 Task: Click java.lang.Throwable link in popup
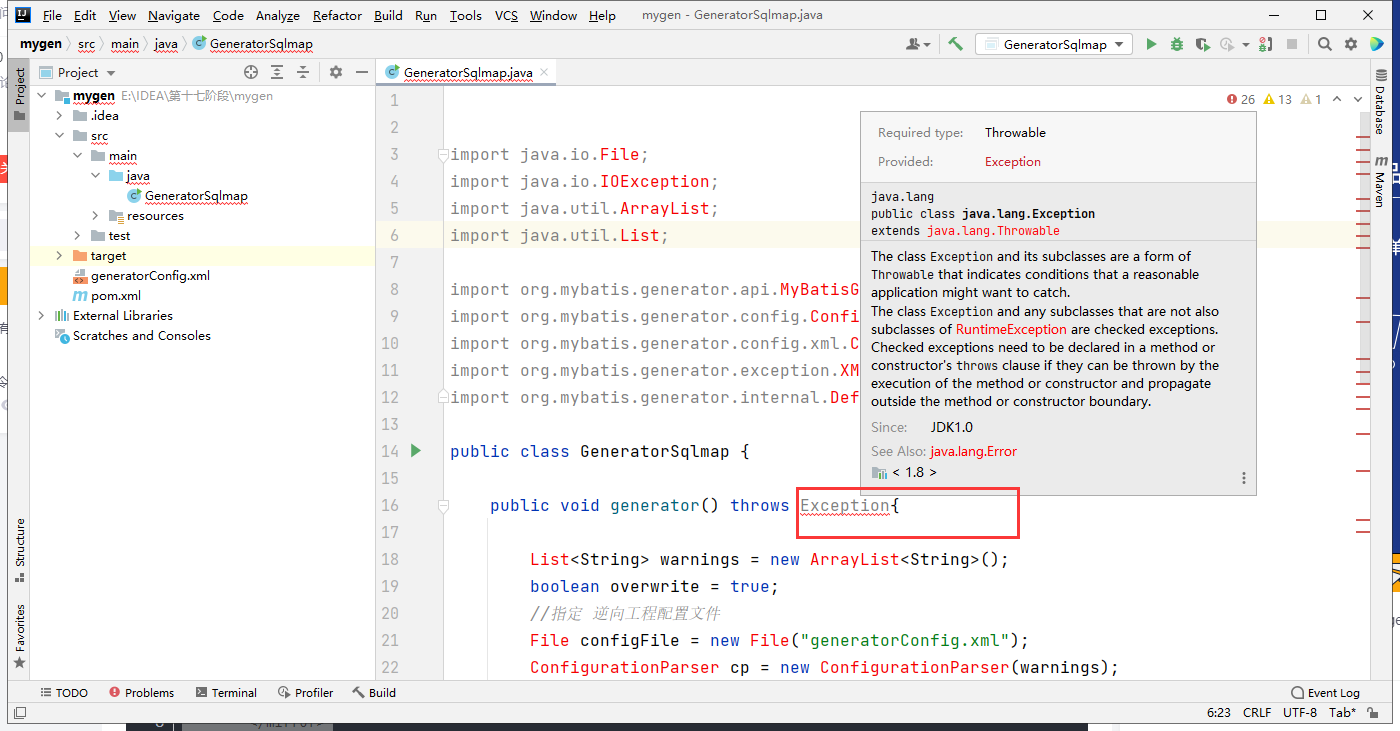coord(993,231)
